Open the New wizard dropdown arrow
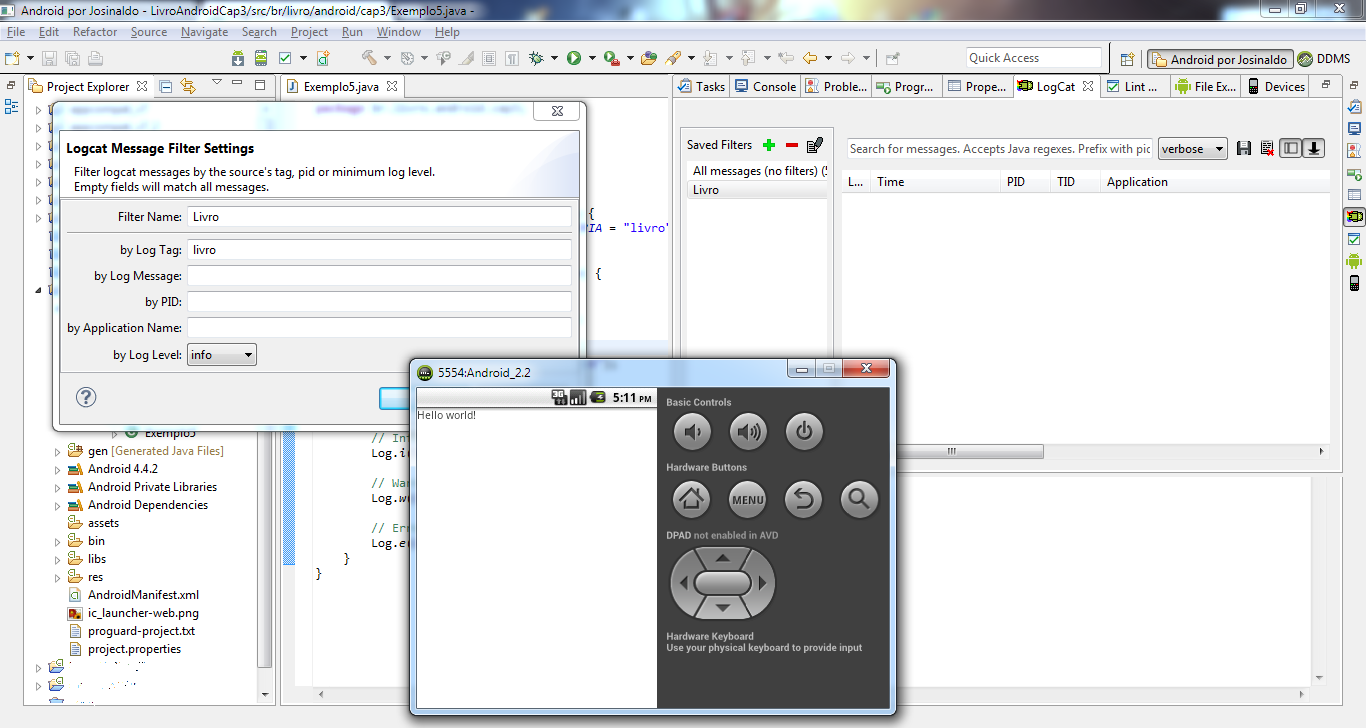The height and width of the screenshot is (728, 1366). (x=30, y=58)
